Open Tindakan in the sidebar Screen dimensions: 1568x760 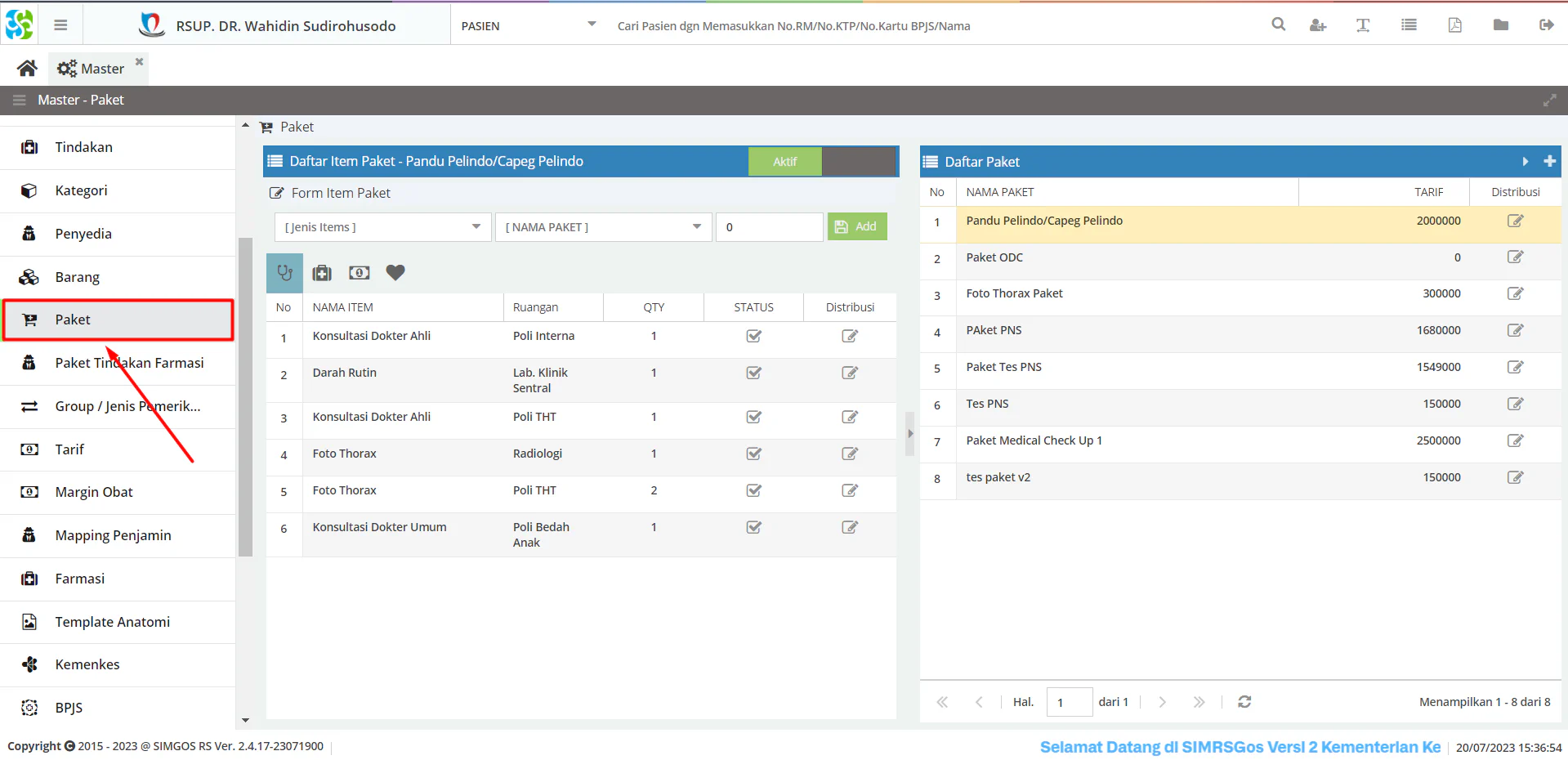point(118,148)
